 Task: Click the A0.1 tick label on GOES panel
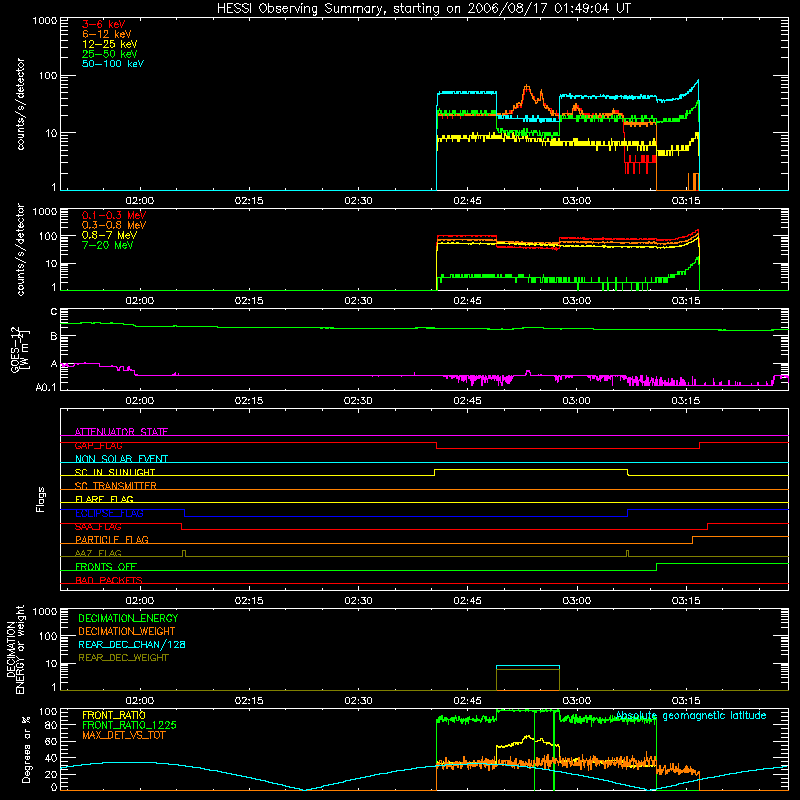click(x=45, y=387)
